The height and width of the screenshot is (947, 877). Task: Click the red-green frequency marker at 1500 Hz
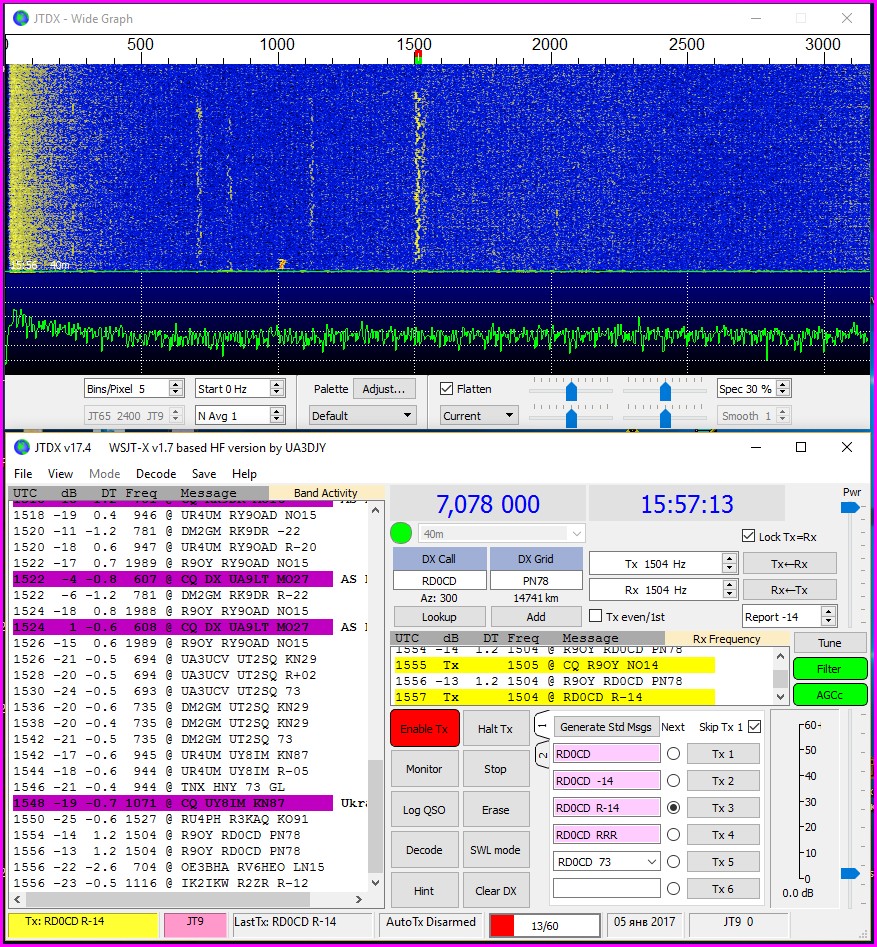tap(417, 58)
